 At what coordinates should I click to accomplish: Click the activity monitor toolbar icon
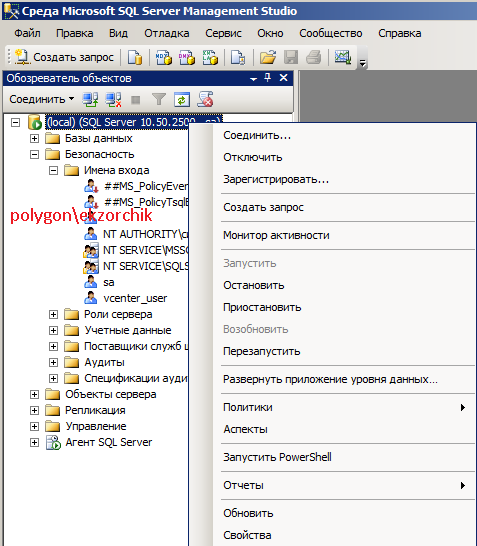pos(343,57)
